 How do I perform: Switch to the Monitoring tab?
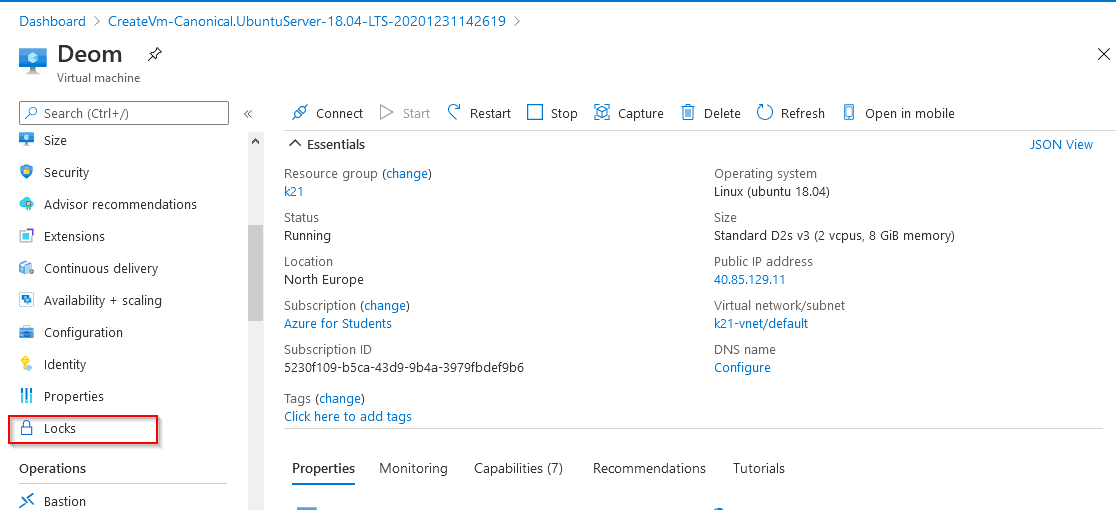tap(414, 468)
